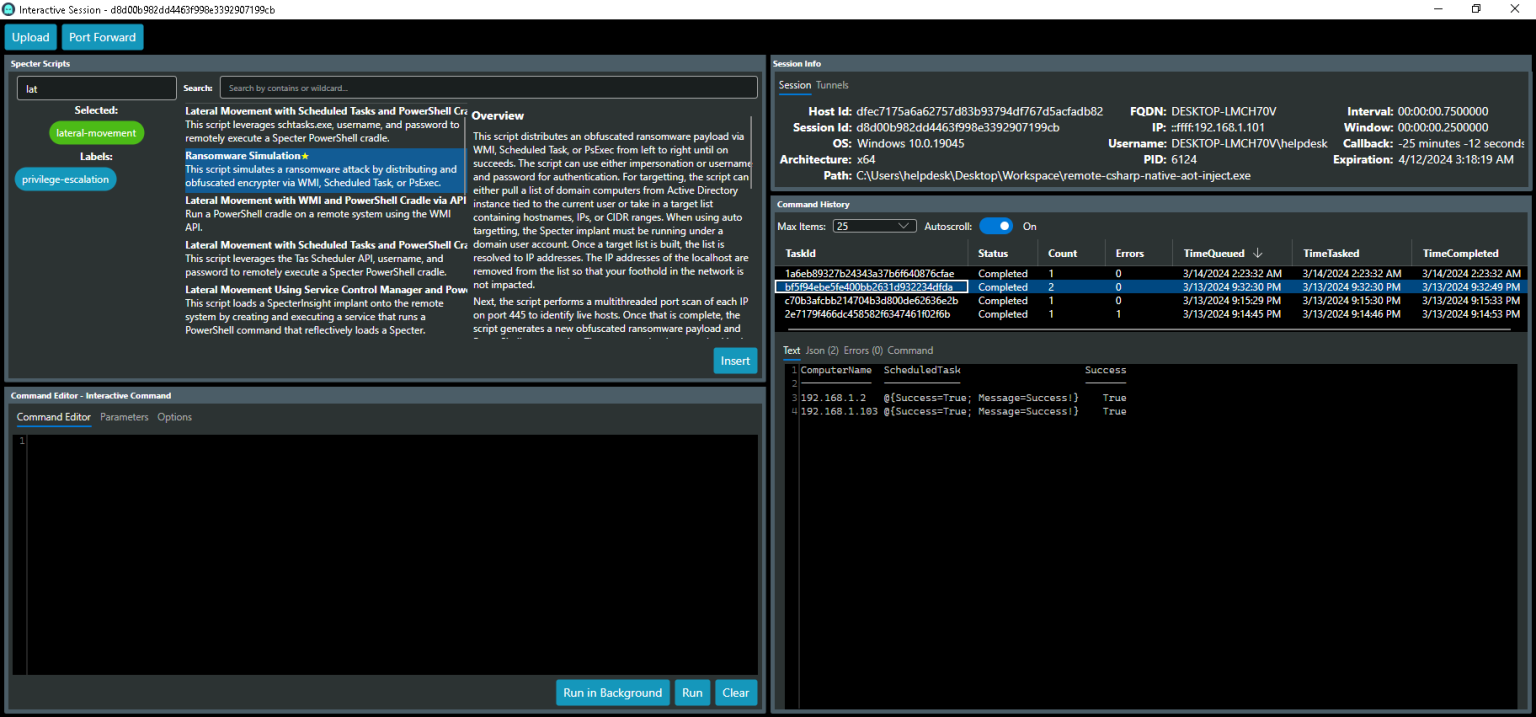Select Lateral Movement with WMI and PowerShell Cradle
Image resolution: width=1536 pixels, height=717 pixels.
[325, 213]
